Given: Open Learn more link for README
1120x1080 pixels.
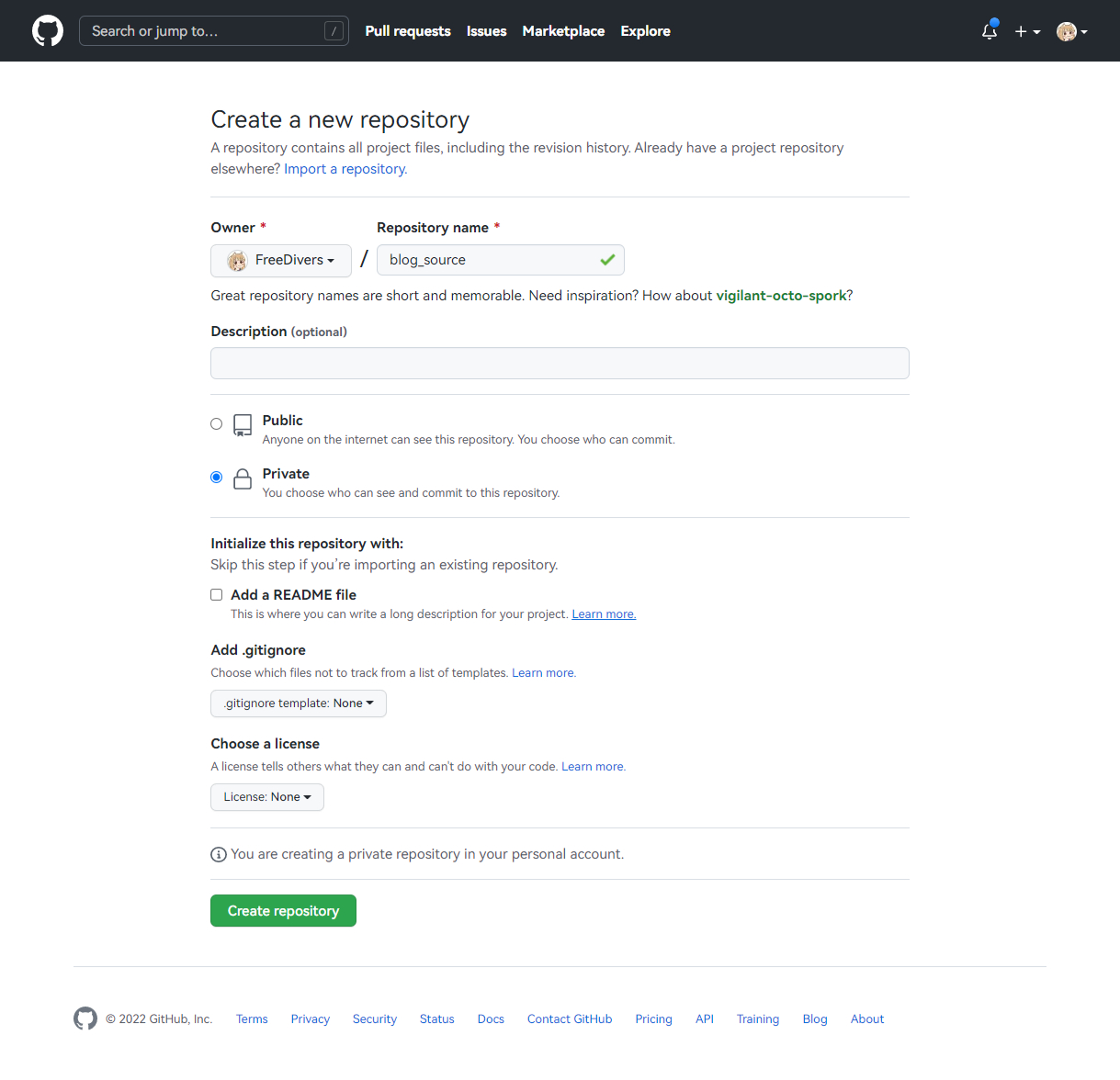Looking at the screenshot, I should (604, 614).
